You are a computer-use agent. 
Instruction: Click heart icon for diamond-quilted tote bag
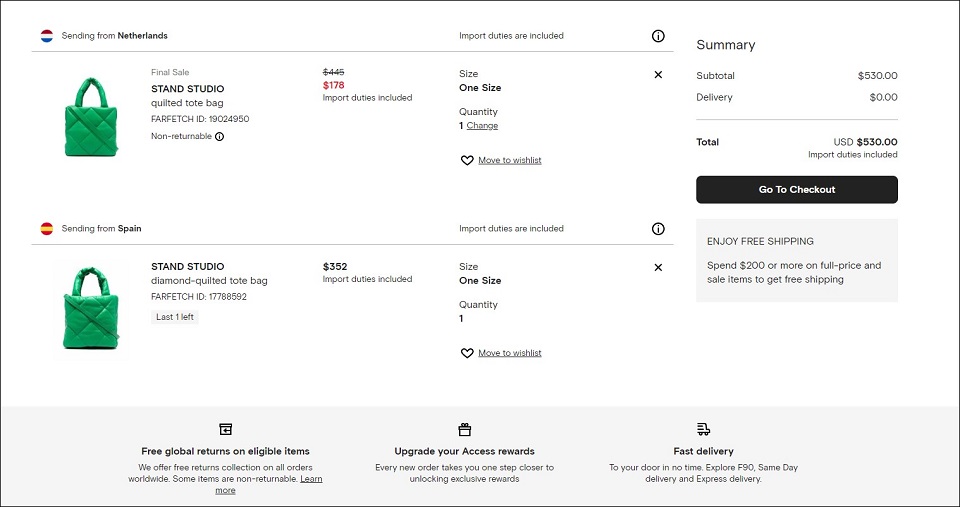pyautogui.click(x=467, y=353)
